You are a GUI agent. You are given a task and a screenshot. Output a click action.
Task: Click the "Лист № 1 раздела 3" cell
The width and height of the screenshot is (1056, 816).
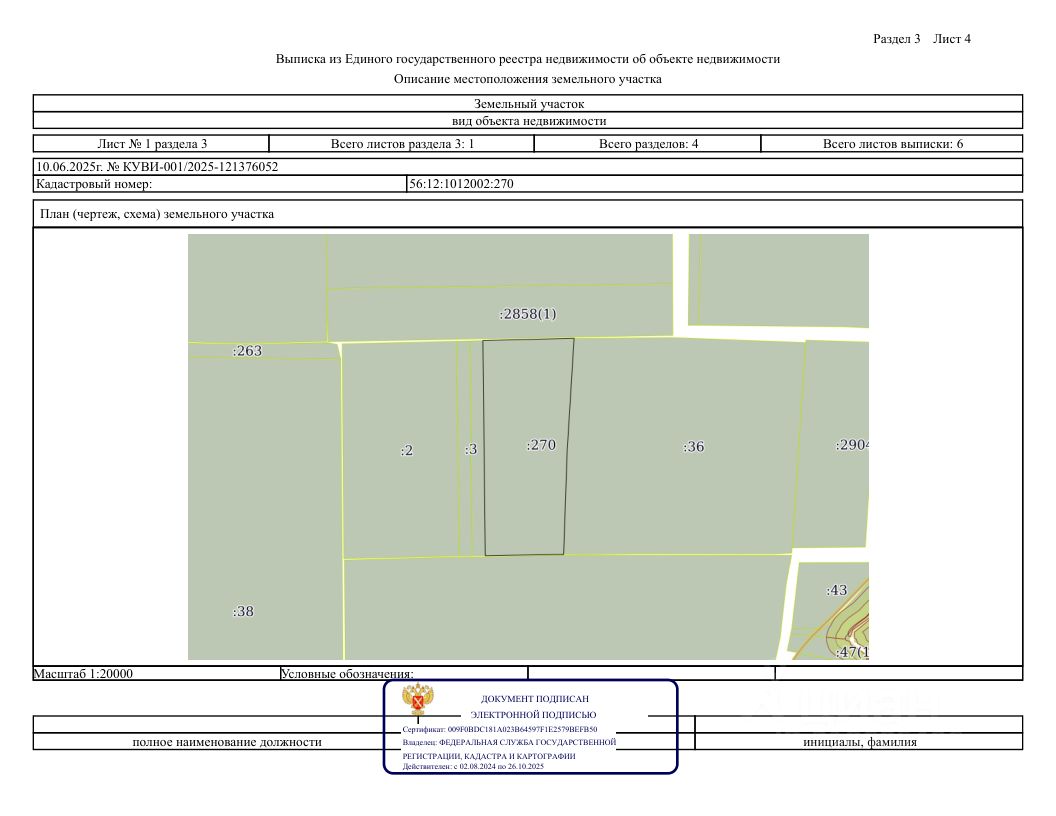pos(152,143)
